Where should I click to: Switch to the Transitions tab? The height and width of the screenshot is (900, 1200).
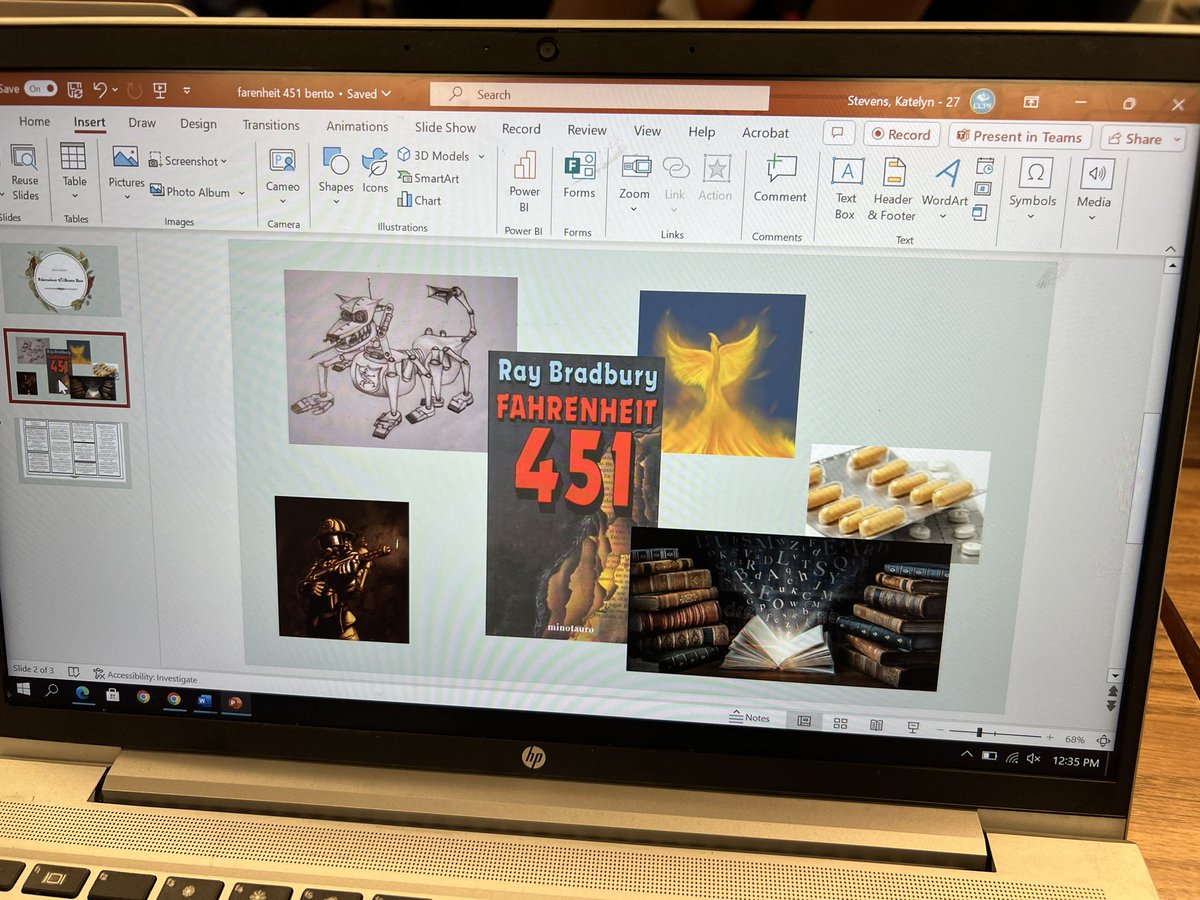(x=271, y=125)
